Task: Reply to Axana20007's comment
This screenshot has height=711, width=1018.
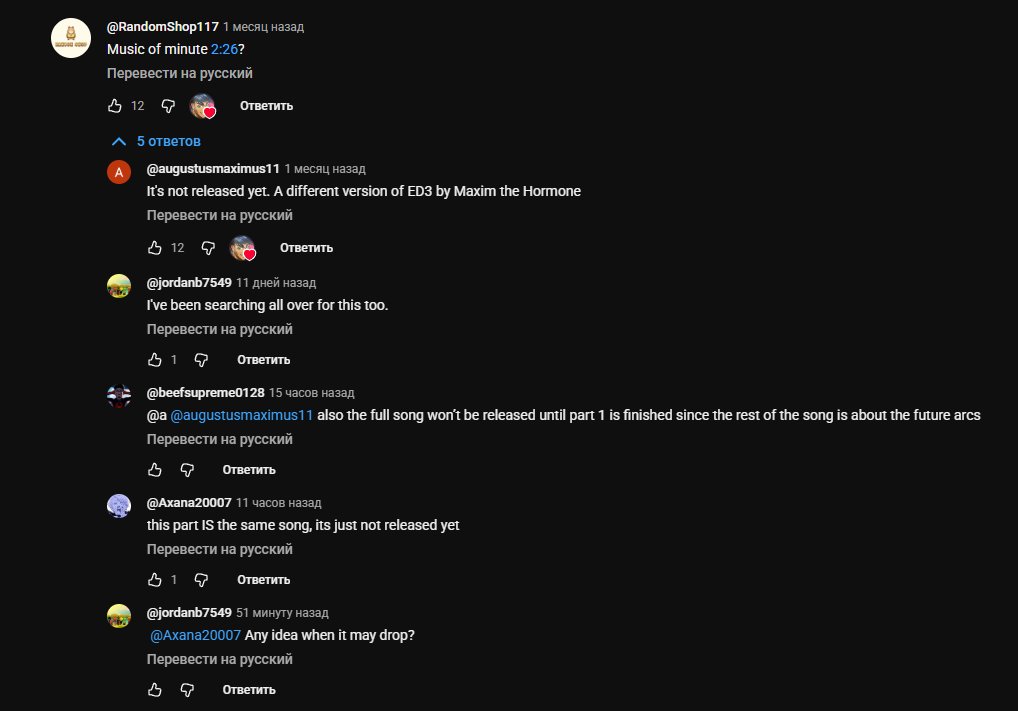Action: [263, 580]
